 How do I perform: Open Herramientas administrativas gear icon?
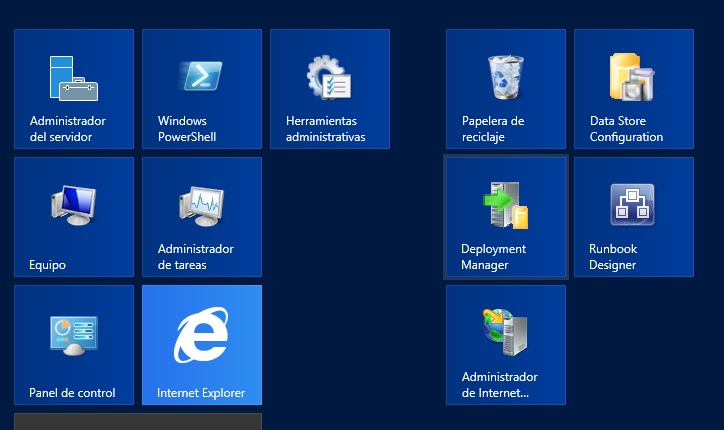(x=329, y=77)
